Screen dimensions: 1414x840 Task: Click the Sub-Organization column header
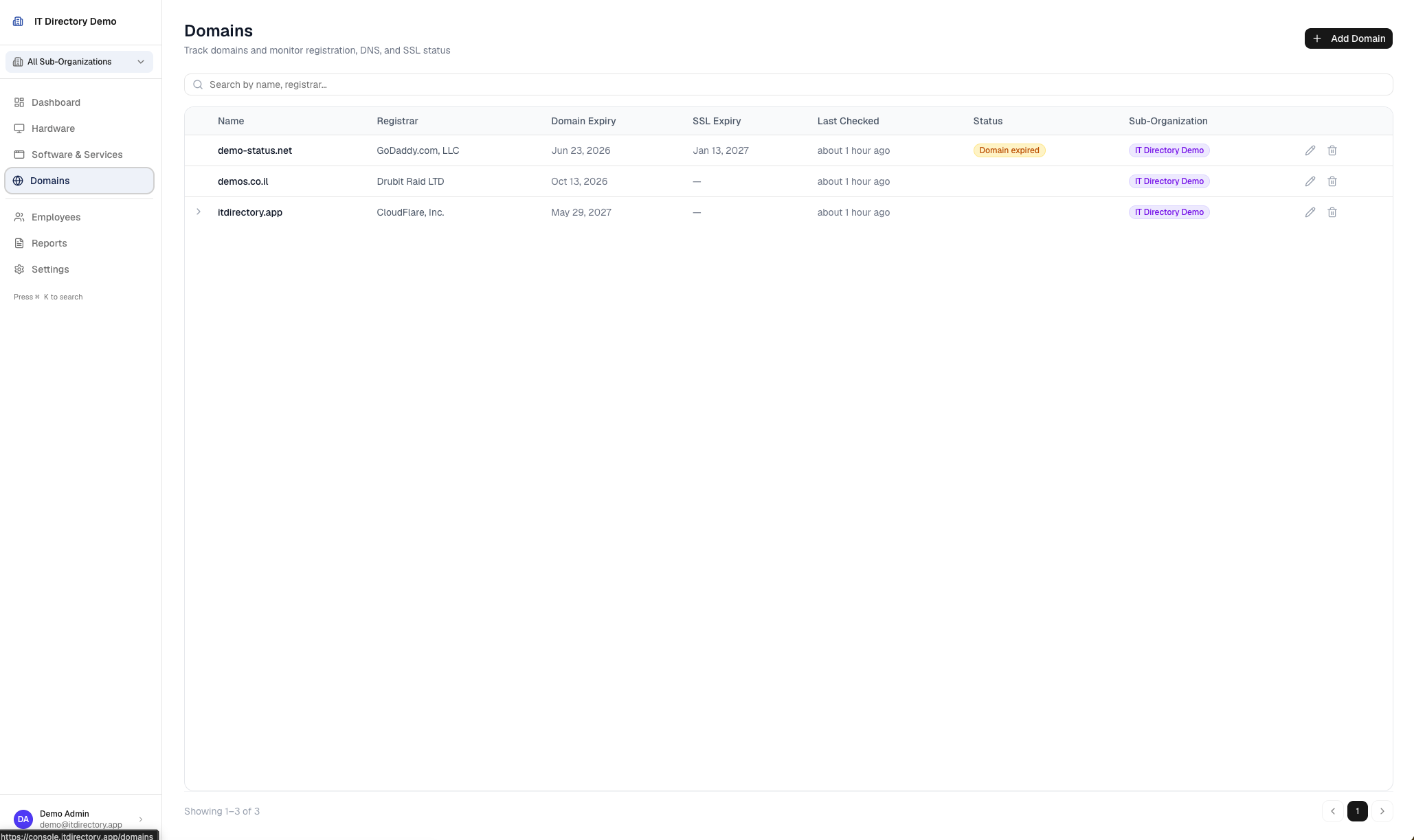click(1168, 121)
